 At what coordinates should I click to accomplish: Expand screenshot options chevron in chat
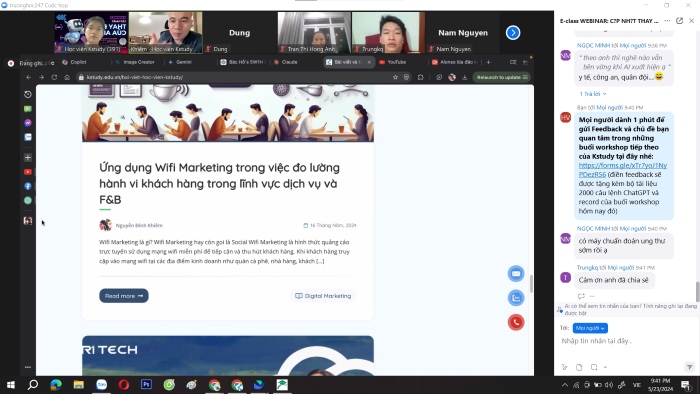[x=605, y=367]
